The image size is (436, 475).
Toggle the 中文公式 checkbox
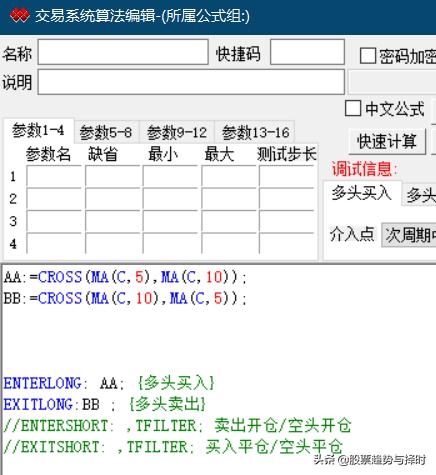(353, 109)
